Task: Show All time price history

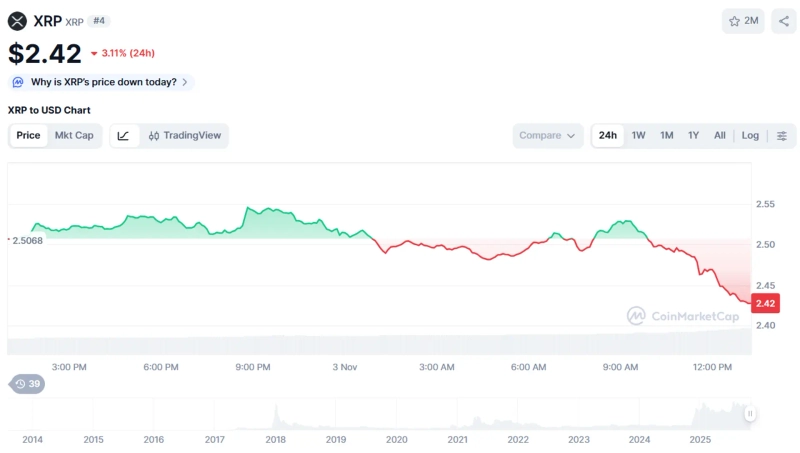Action: pyautogui.click(x=719, y=136)
